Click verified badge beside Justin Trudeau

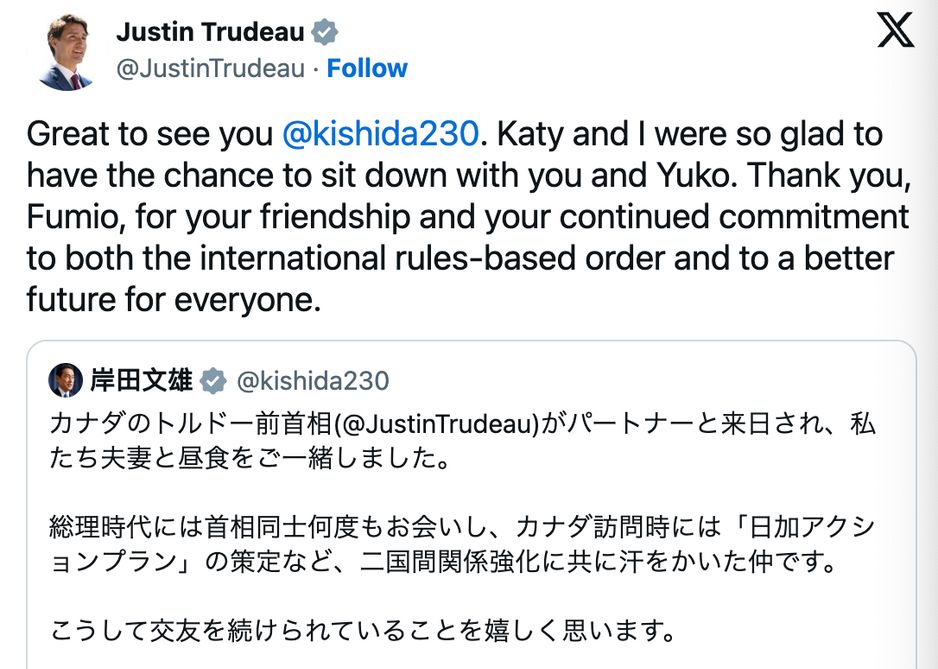[324, 32]
